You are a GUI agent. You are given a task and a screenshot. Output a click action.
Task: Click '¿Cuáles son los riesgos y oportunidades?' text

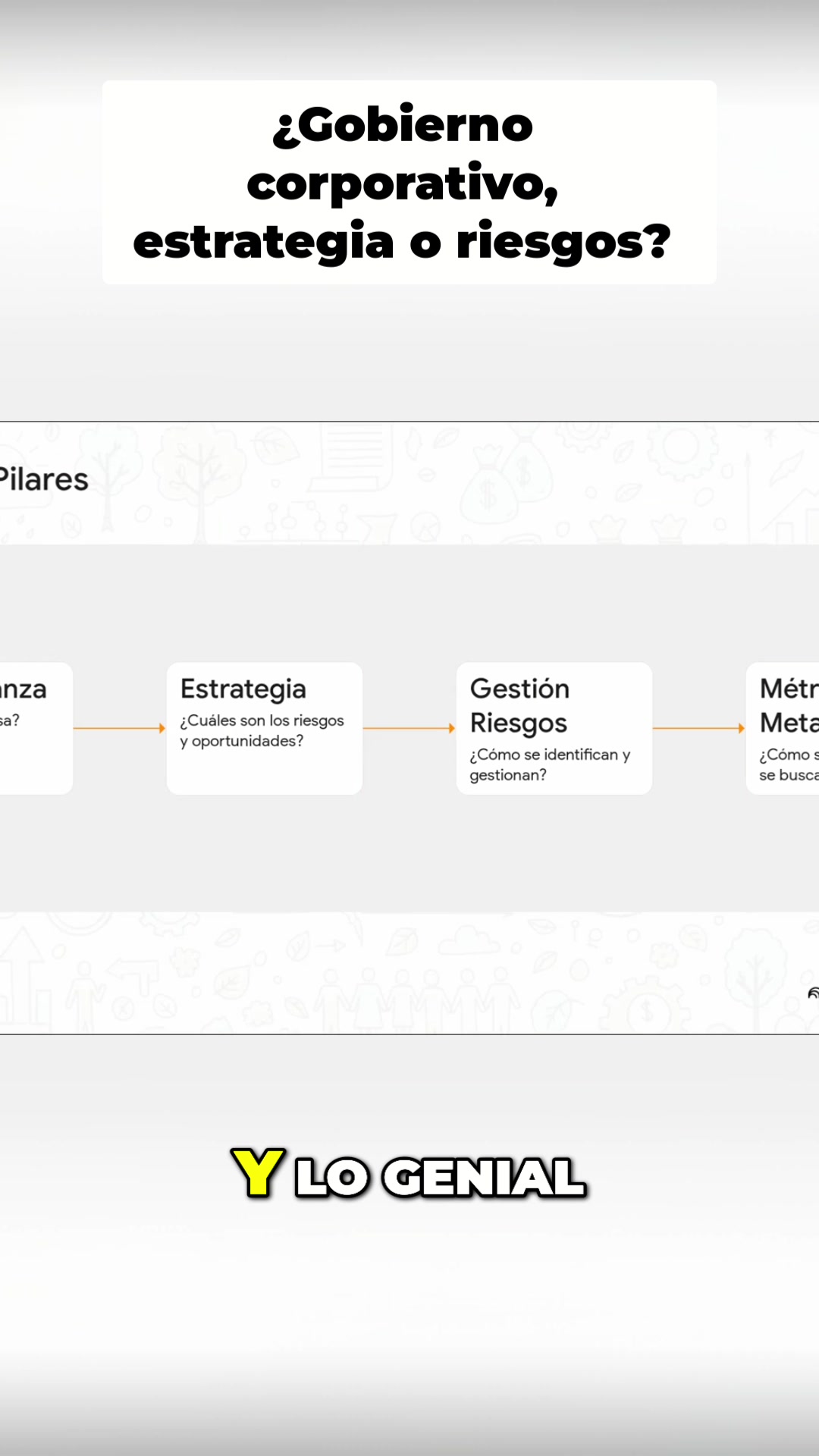point(262,730)
